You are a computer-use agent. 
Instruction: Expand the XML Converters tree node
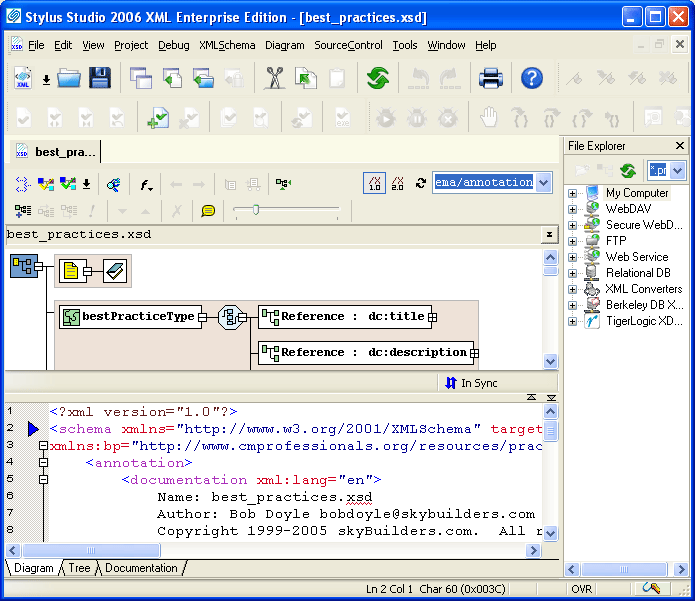tap(572, 289)
